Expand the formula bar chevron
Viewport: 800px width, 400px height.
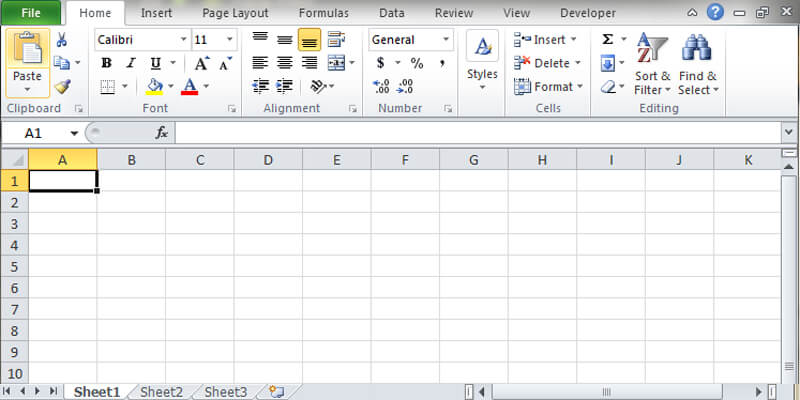pyautogui.click(x=789, y=133)
